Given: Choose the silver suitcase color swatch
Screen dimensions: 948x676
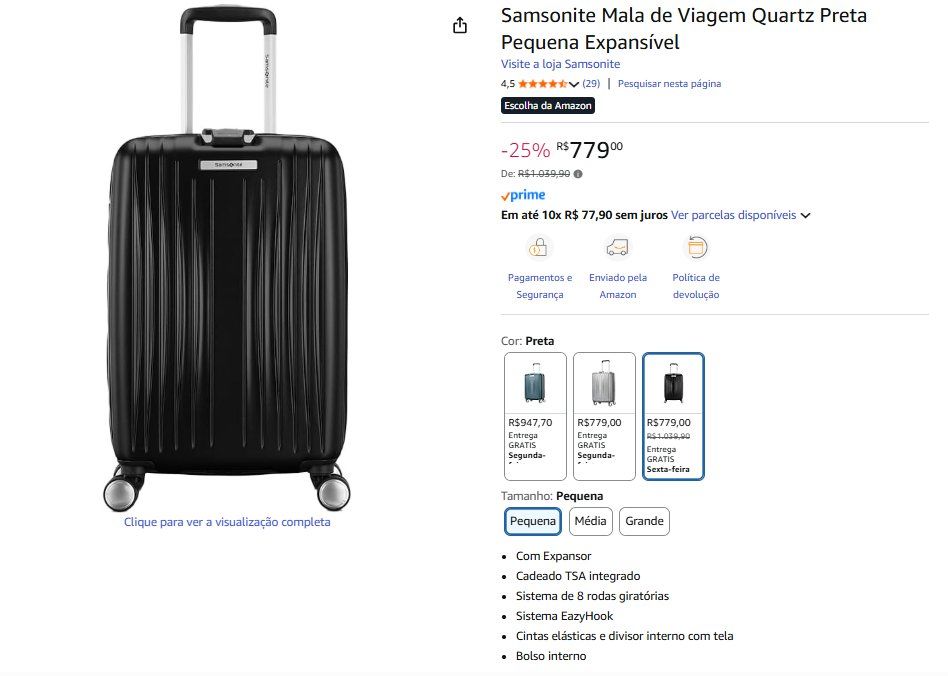Looking at the screenshot, I should click(604, 416).
